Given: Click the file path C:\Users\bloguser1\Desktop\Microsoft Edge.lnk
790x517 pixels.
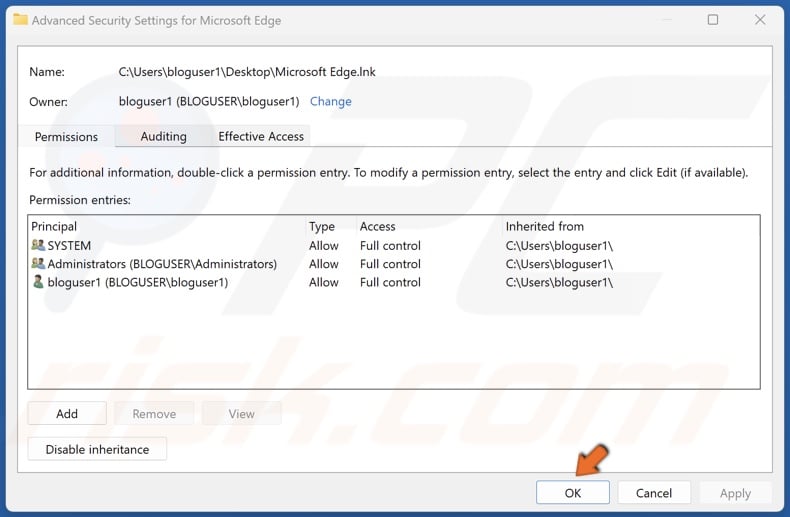Looking at the screenshot, I should tap(247, 72).
